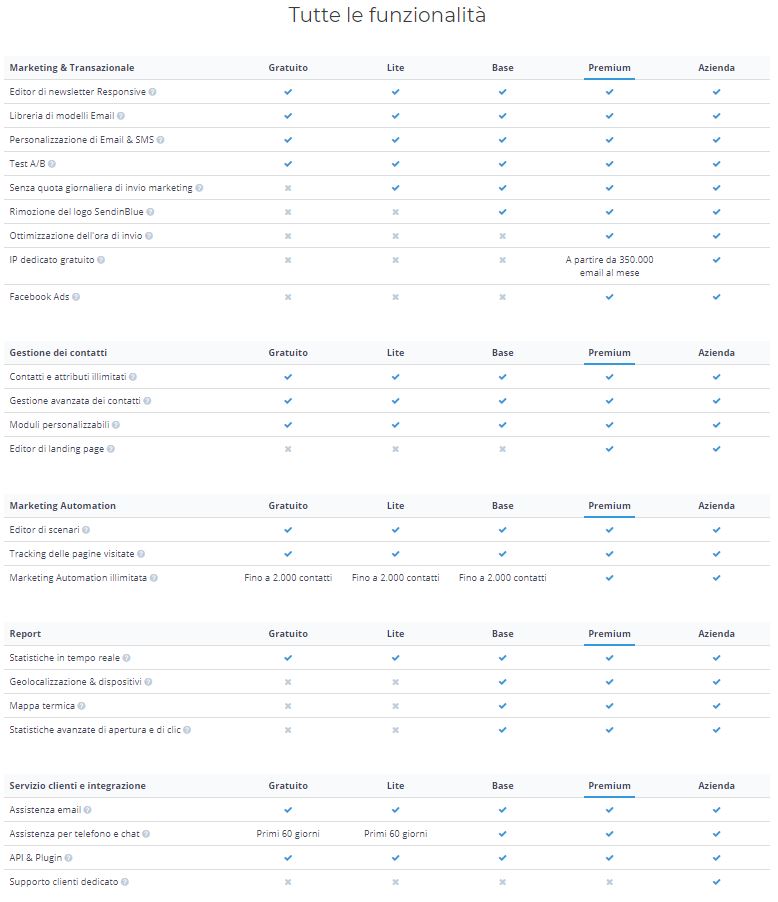Show help for Editor di landing page
This screenshot has height=902, width=778.
tap(111, 449)
